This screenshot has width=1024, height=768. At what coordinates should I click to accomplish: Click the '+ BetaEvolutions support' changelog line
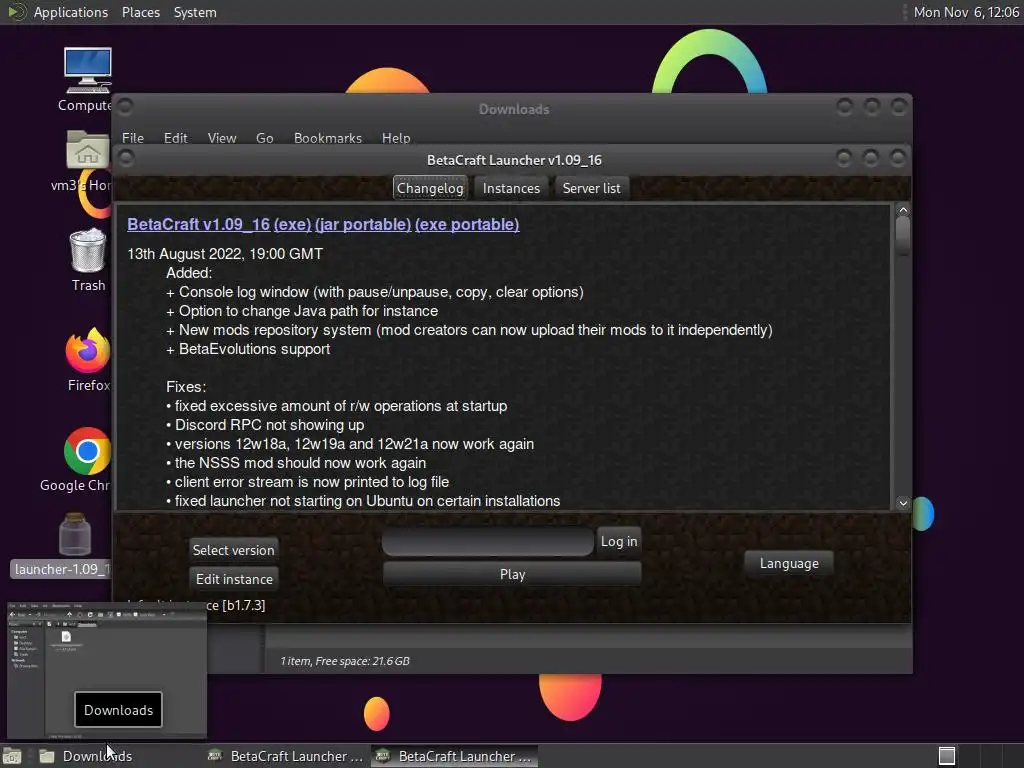click(248, 349)
